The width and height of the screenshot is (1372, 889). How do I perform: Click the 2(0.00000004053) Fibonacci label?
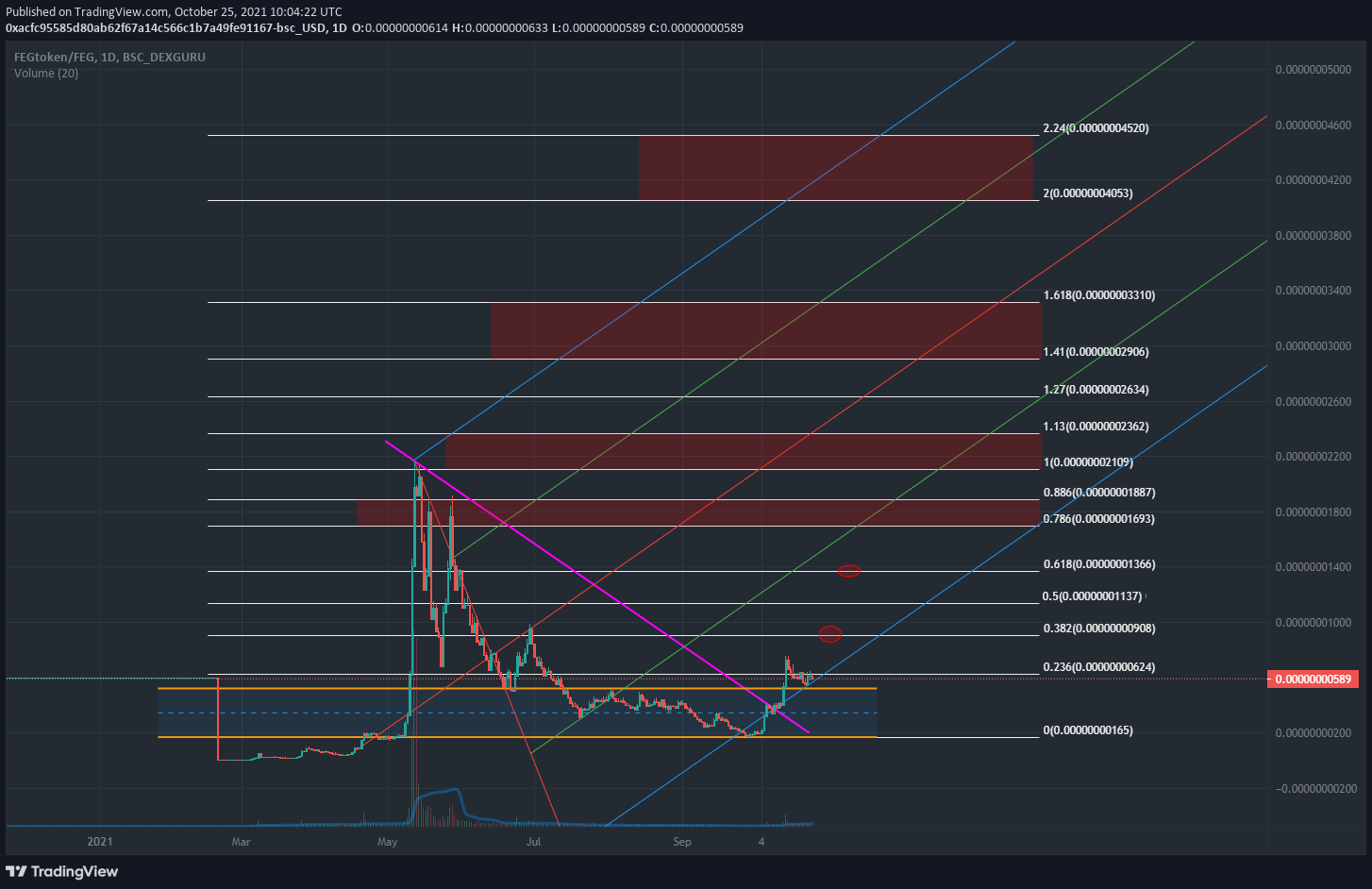(1088, 193)
